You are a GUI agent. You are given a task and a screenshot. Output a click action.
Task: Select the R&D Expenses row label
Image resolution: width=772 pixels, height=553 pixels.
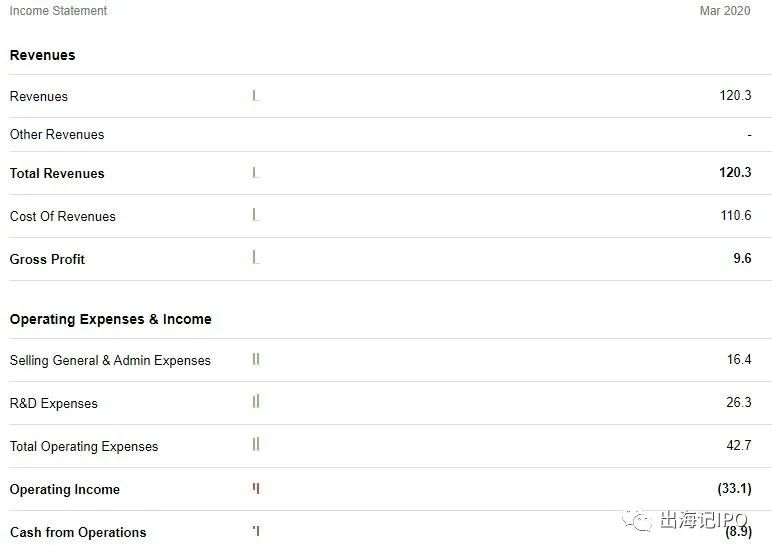54,403
